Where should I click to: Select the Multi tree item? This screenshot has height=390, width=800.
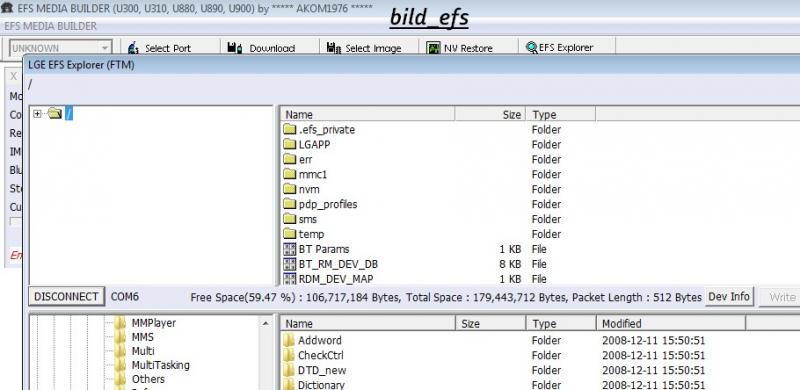pos(143,351)
